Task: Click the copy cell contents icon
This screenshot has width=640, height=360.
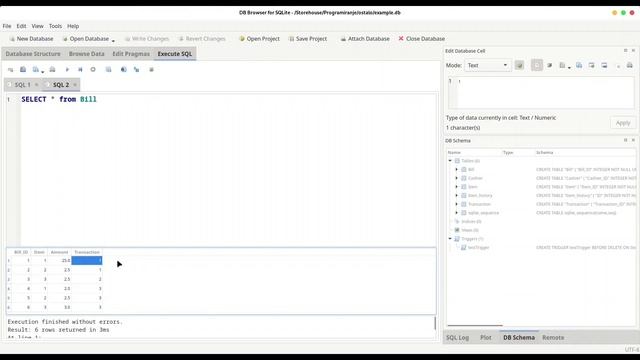Action: [562, 65]
